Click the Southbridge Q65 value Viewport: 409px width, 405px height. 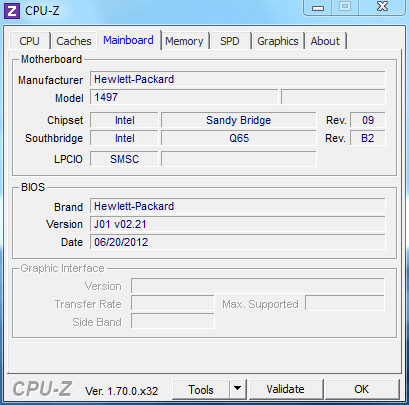click(x=239, y=138)
